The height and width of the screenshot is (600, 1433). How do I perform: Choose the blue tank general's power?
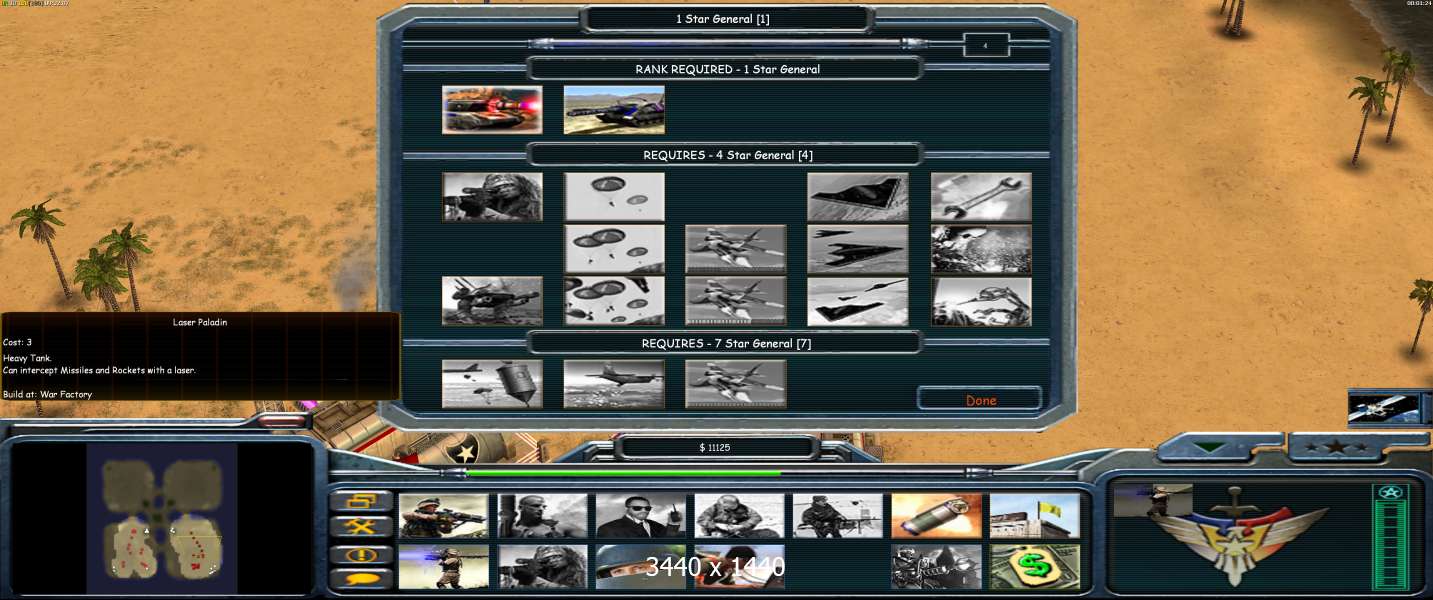[x=614, y=110]
